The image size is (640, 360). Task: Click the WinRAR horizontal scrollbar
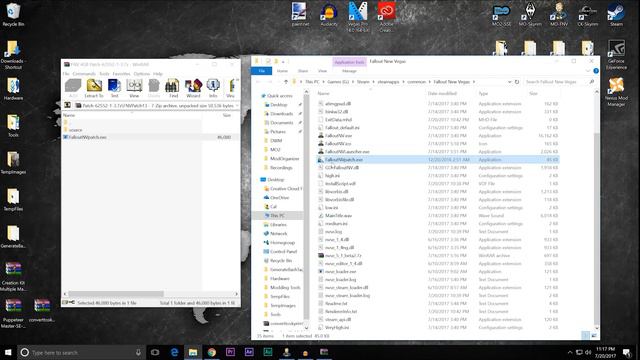pos(116,294)
